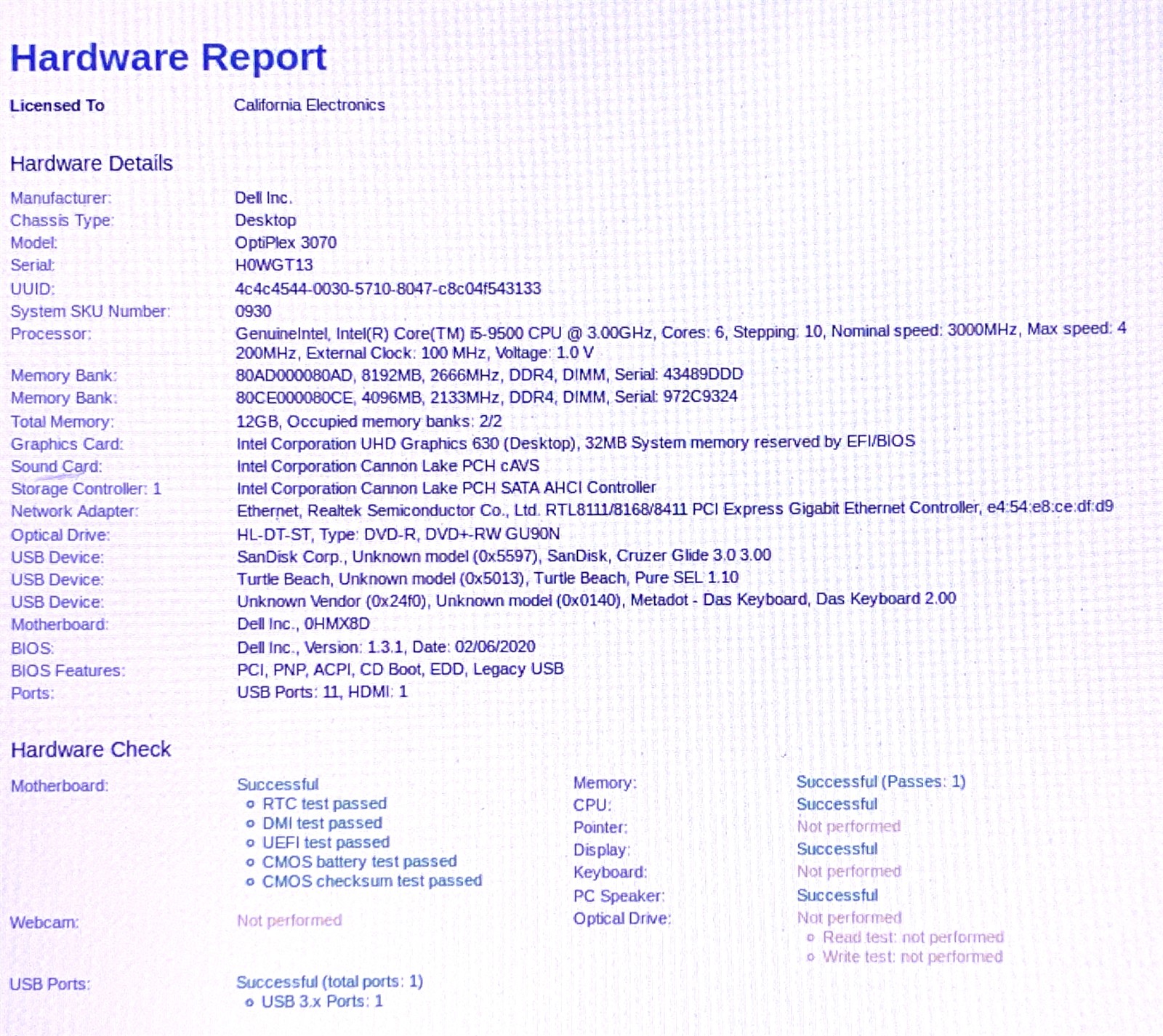Click the Storage Controller: 1 label
The width and height of the screenshot is (1163, 1036).
pos(86,489)
